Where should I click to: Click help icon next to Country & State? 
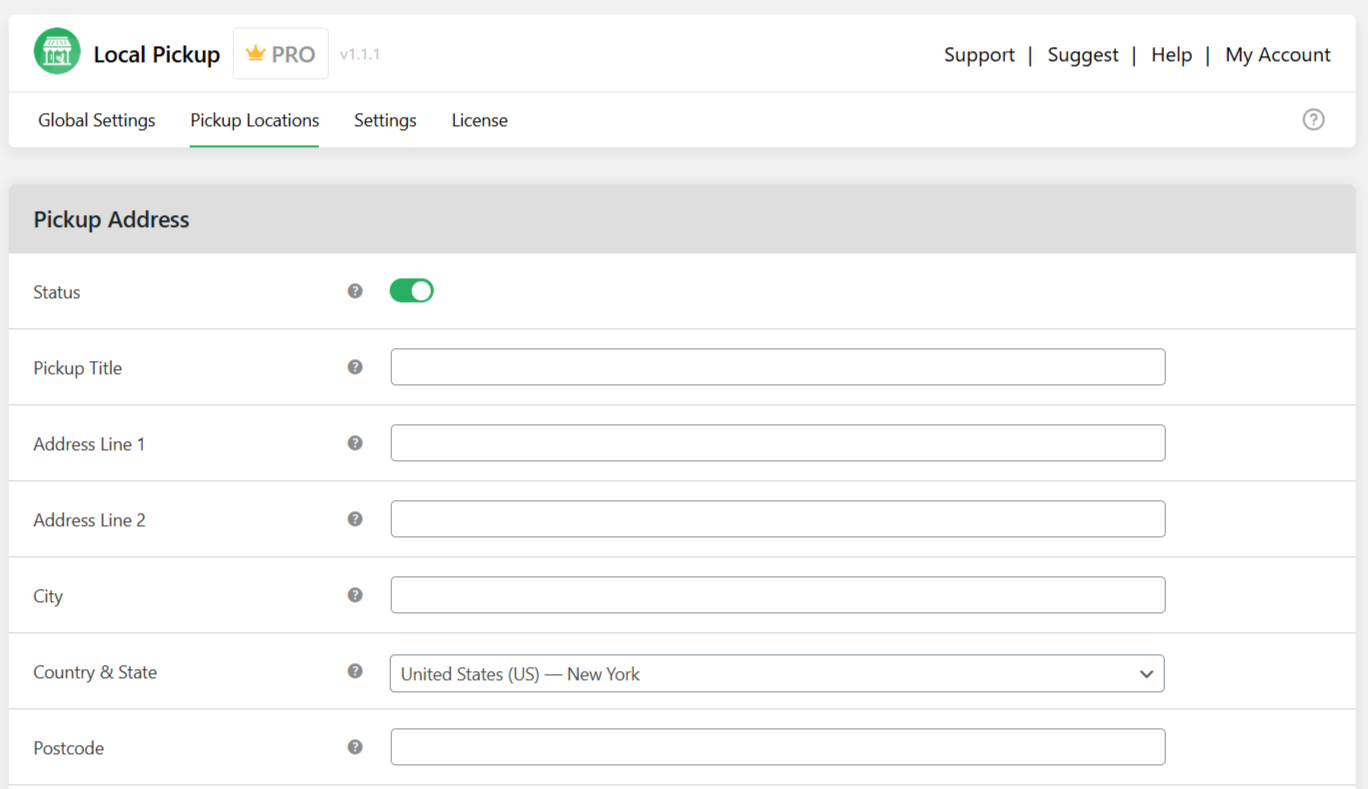point(355,671)
